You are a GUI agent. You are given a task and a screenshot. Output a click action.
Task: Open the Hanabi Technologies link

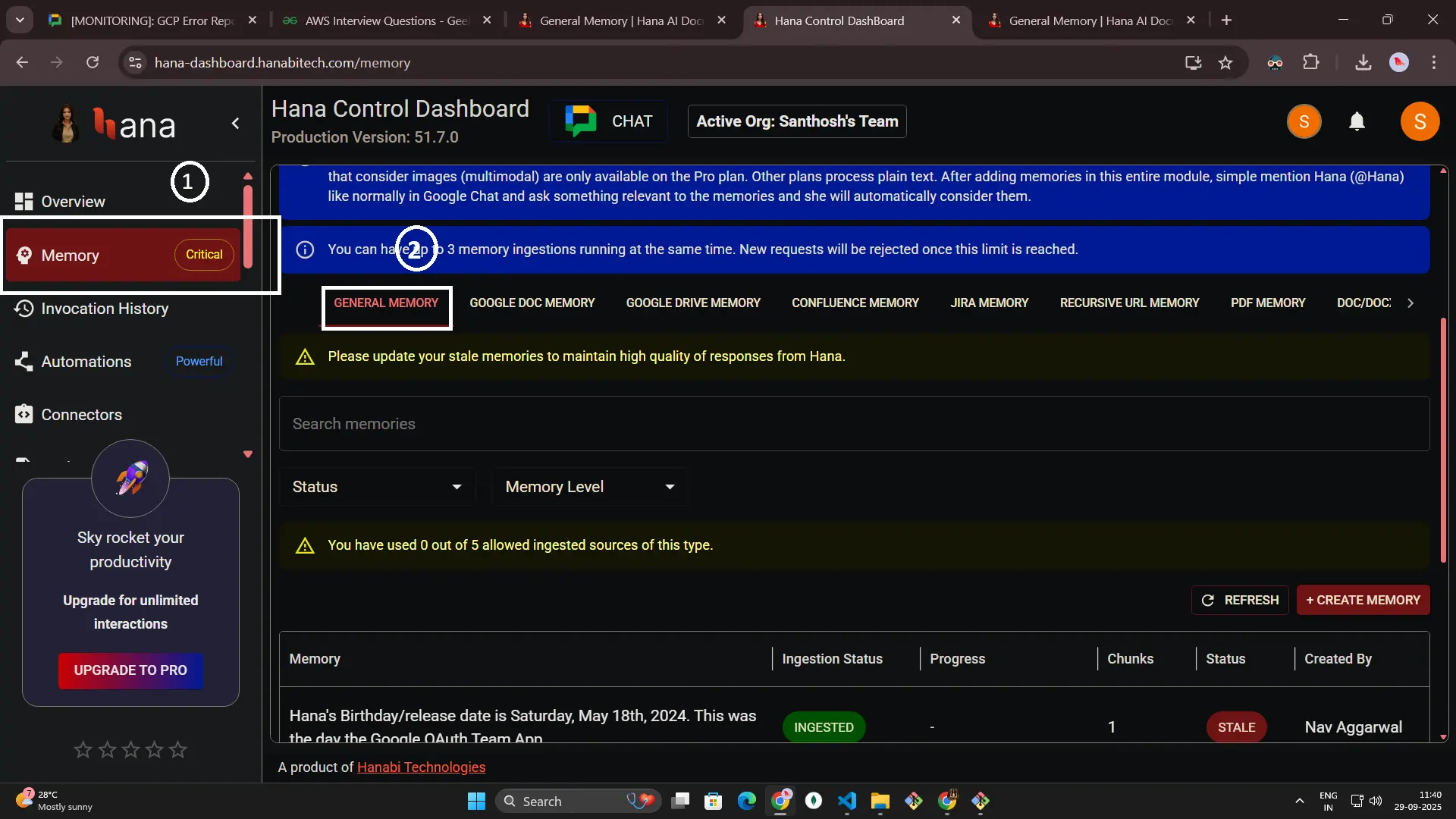[421, 767]
